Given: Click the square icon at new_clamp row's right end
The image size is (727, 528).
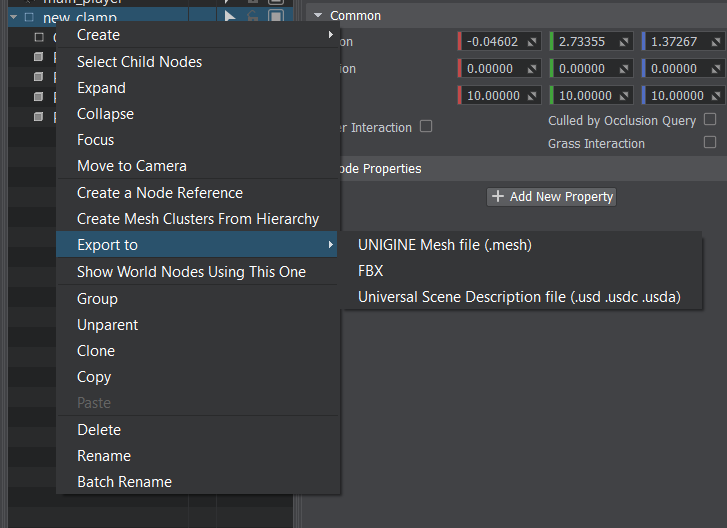Looking at the screenshot, I should [276, 17].
